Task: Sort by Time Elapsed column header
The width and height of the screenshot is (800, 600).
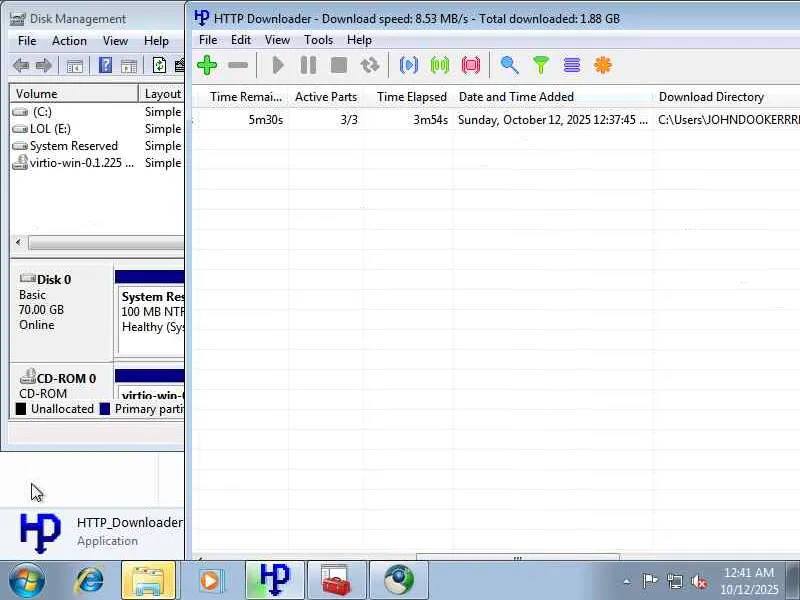Action: coord(408,96)
